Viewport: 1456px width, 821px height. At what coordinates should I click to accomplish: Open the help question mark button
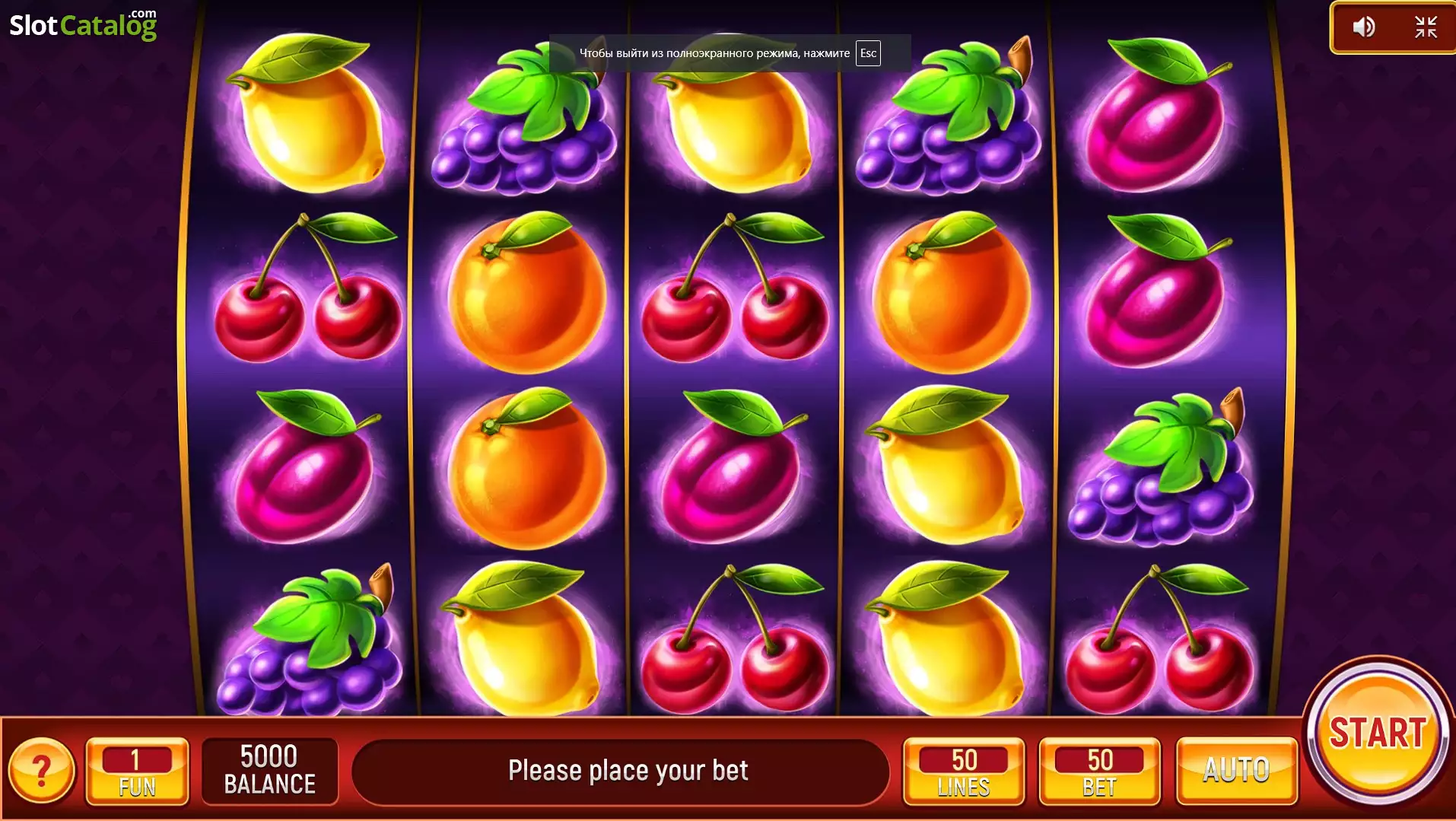pyautogui.click(x=42, y=771)
